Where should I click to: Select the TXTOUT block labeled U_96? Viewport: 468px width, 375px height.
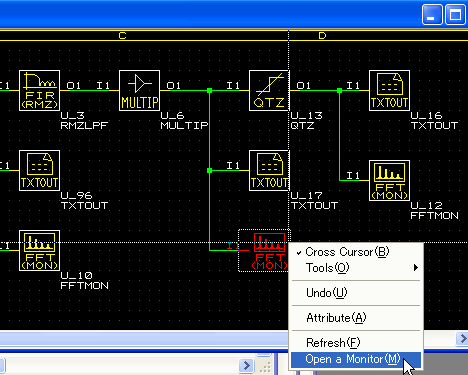(39, 170)
